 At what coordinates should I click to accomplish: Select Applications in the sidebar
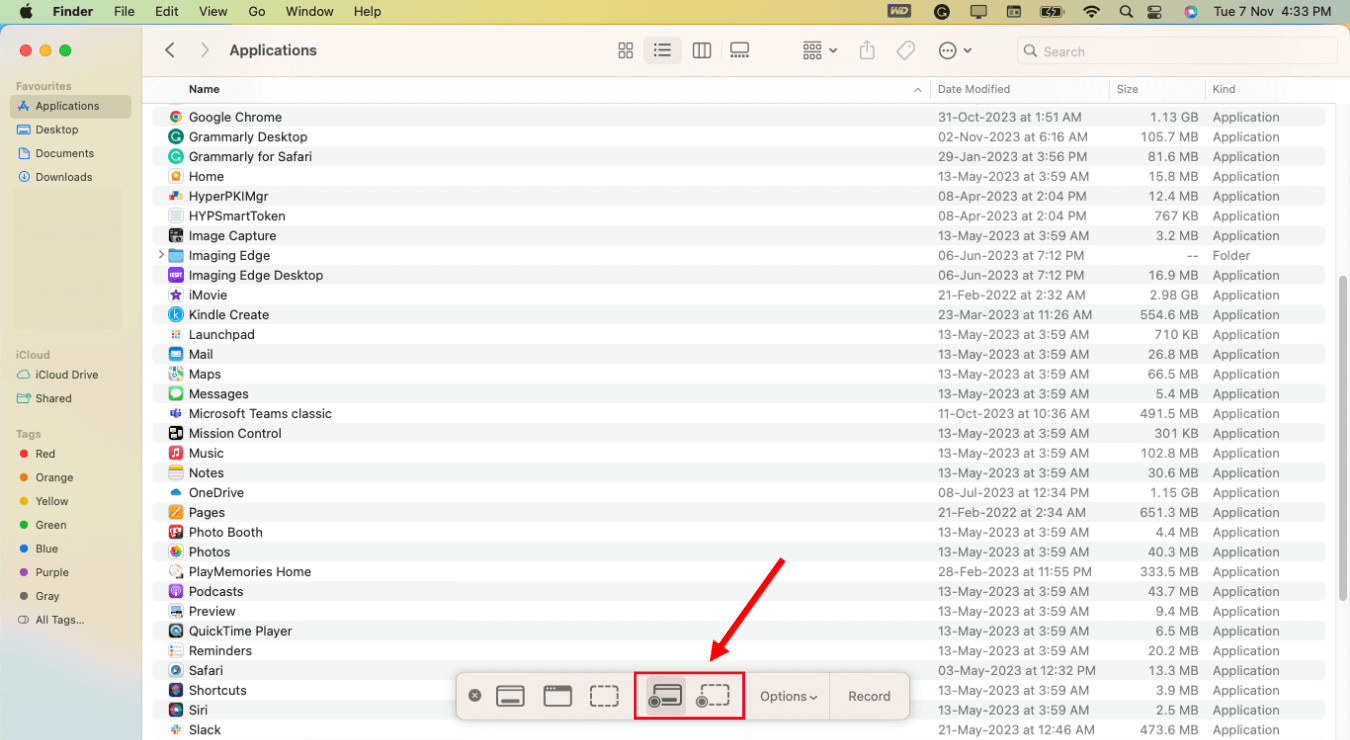(x=71, y=106)
